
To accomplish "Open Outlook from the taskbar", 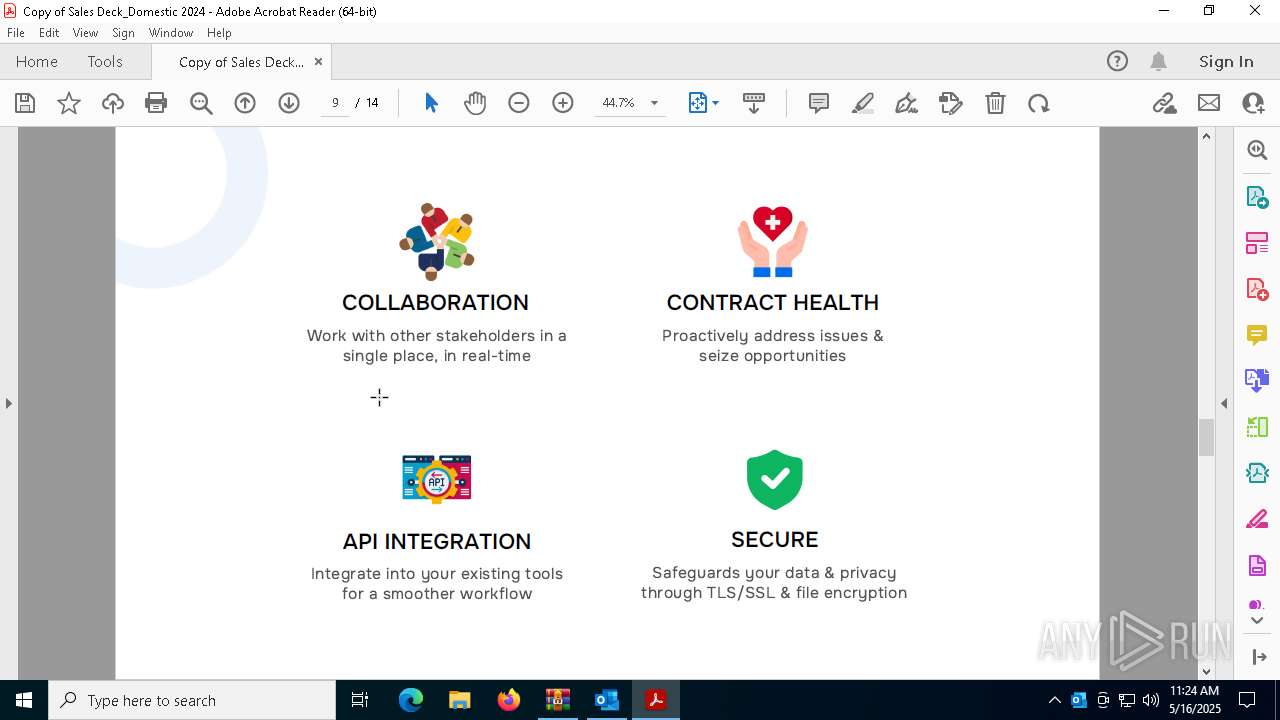I will pos(607,700).
